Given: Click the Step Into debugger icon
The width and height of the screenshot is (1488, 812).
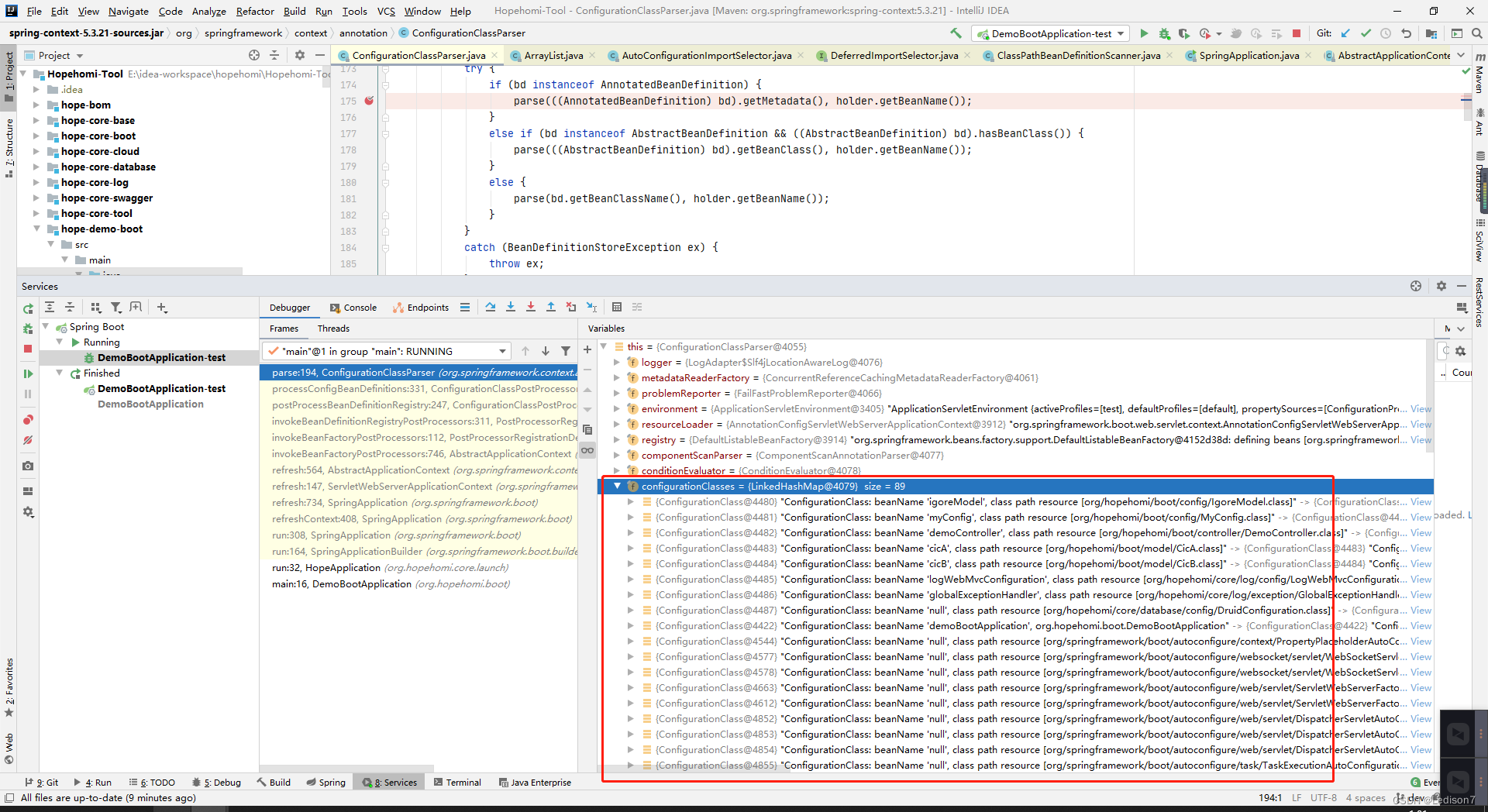Looking at the screenshot, I should click(511, 308).
